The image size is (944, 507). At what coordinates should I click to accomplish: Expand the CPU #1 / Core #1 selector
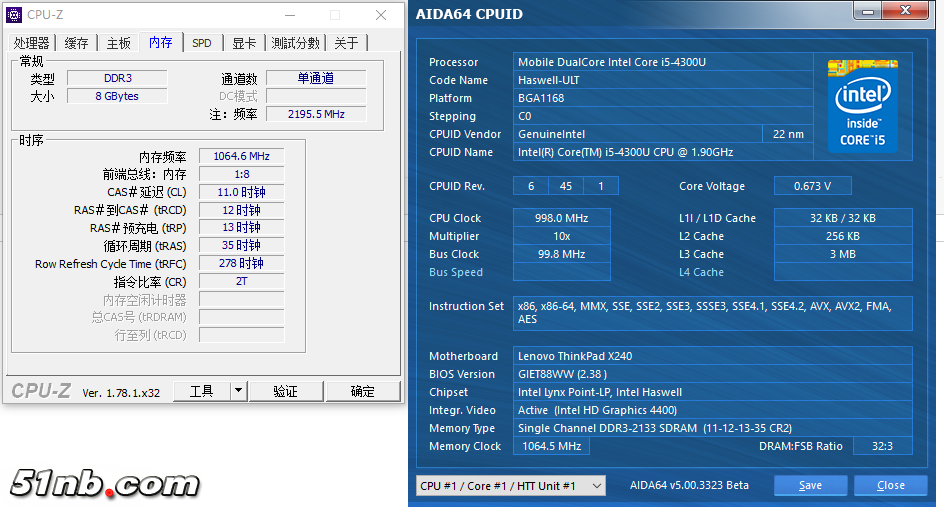coord(596,486)
